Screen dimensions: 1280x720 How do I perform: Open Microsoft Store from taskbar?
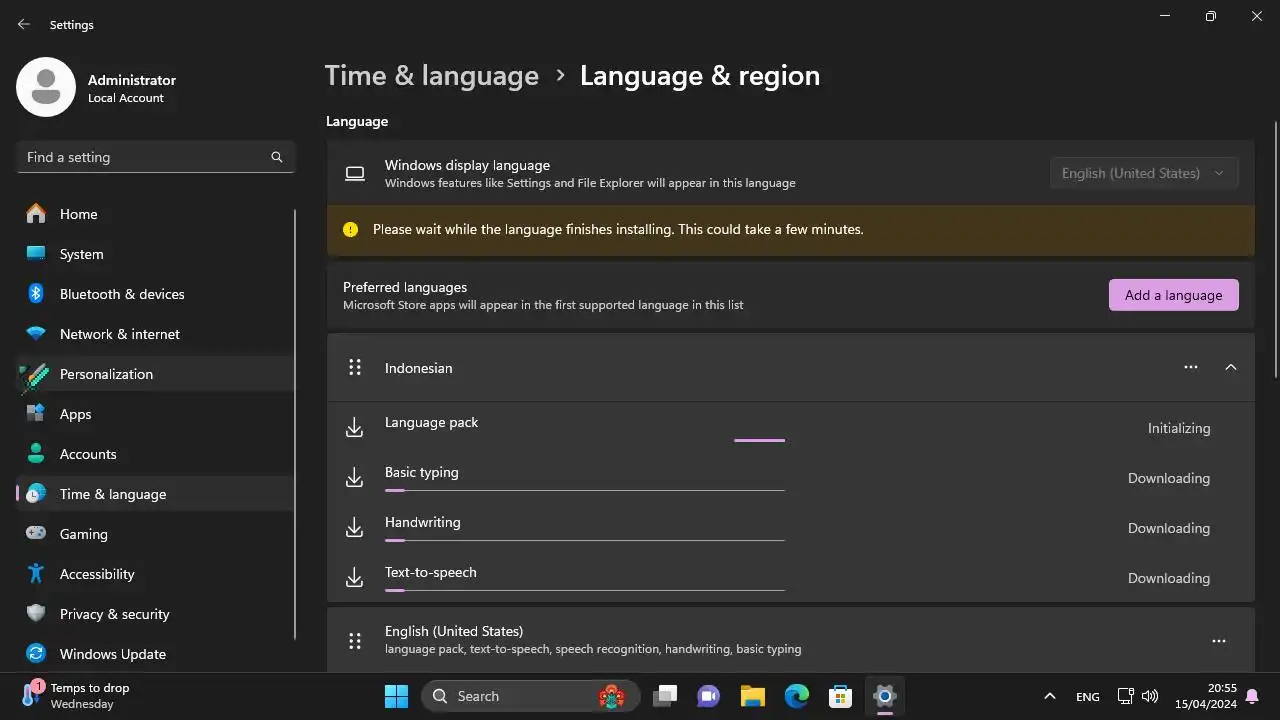pyautogui.click(x=841, y=696)
